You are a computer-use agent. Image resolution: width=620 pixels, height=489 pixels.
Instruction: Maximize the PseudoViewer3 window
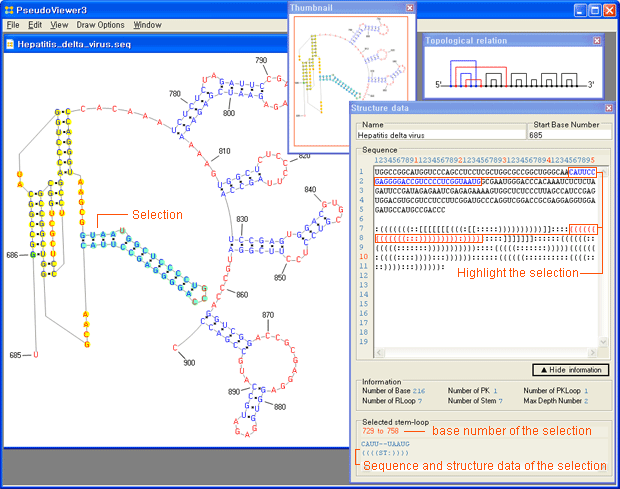pyautogui.click(x=593, y=10)
